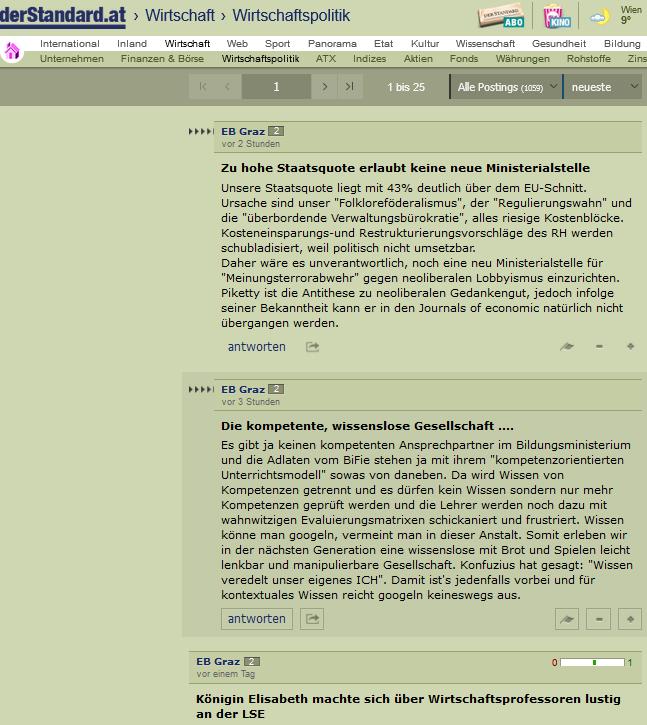Screen dimensions: 647x725
Task: Go to next postings page
Action: coord(325,86)
